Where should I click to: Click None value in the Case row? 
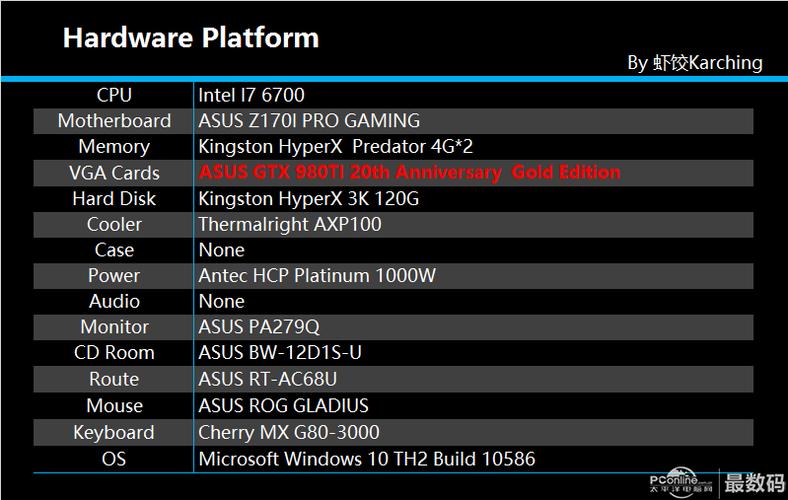pyautogui.click(x=222, y=250)
